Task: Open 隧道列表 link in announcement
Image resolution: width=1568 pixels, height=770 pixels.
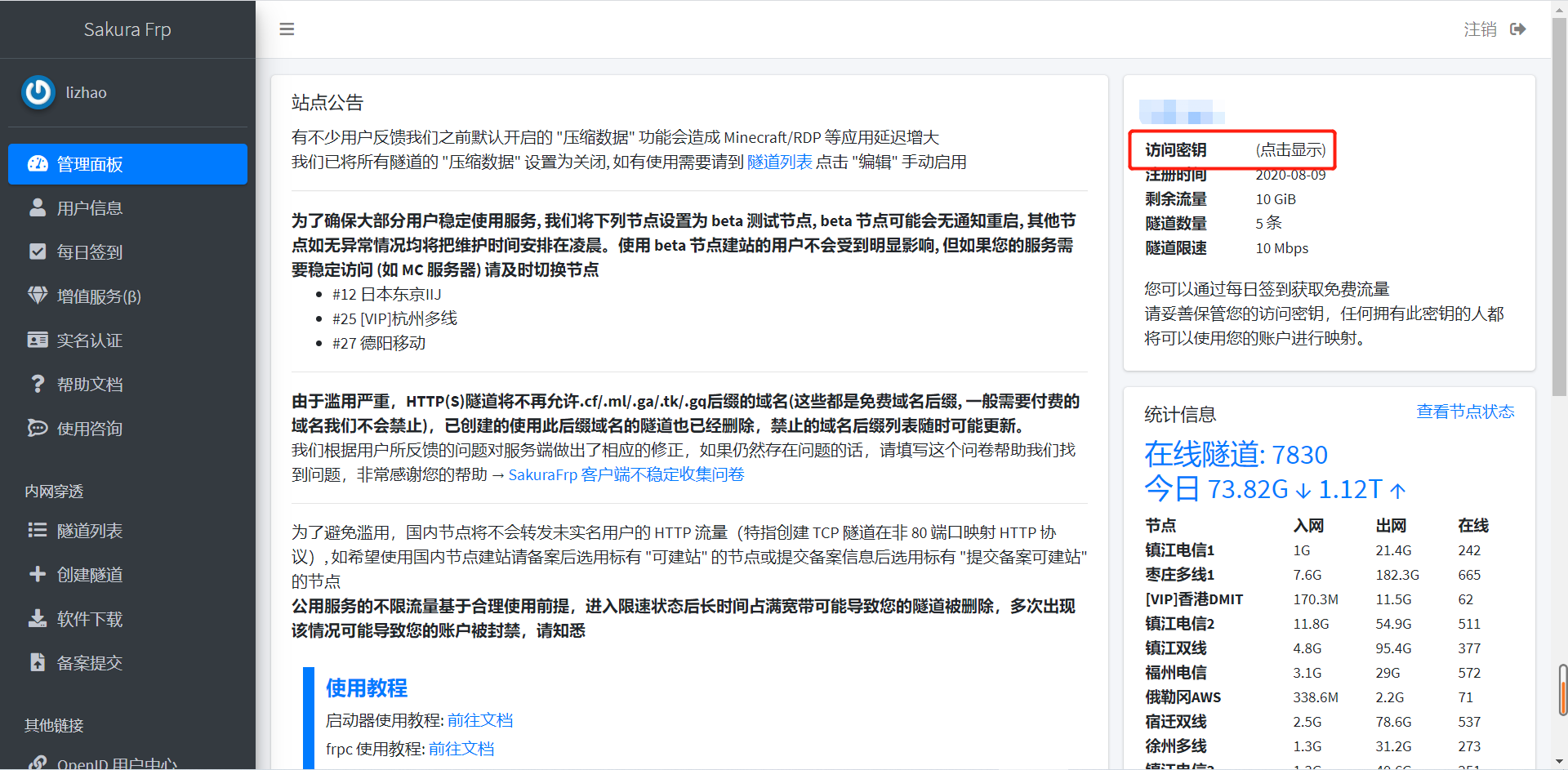Action: pos(780,162)
